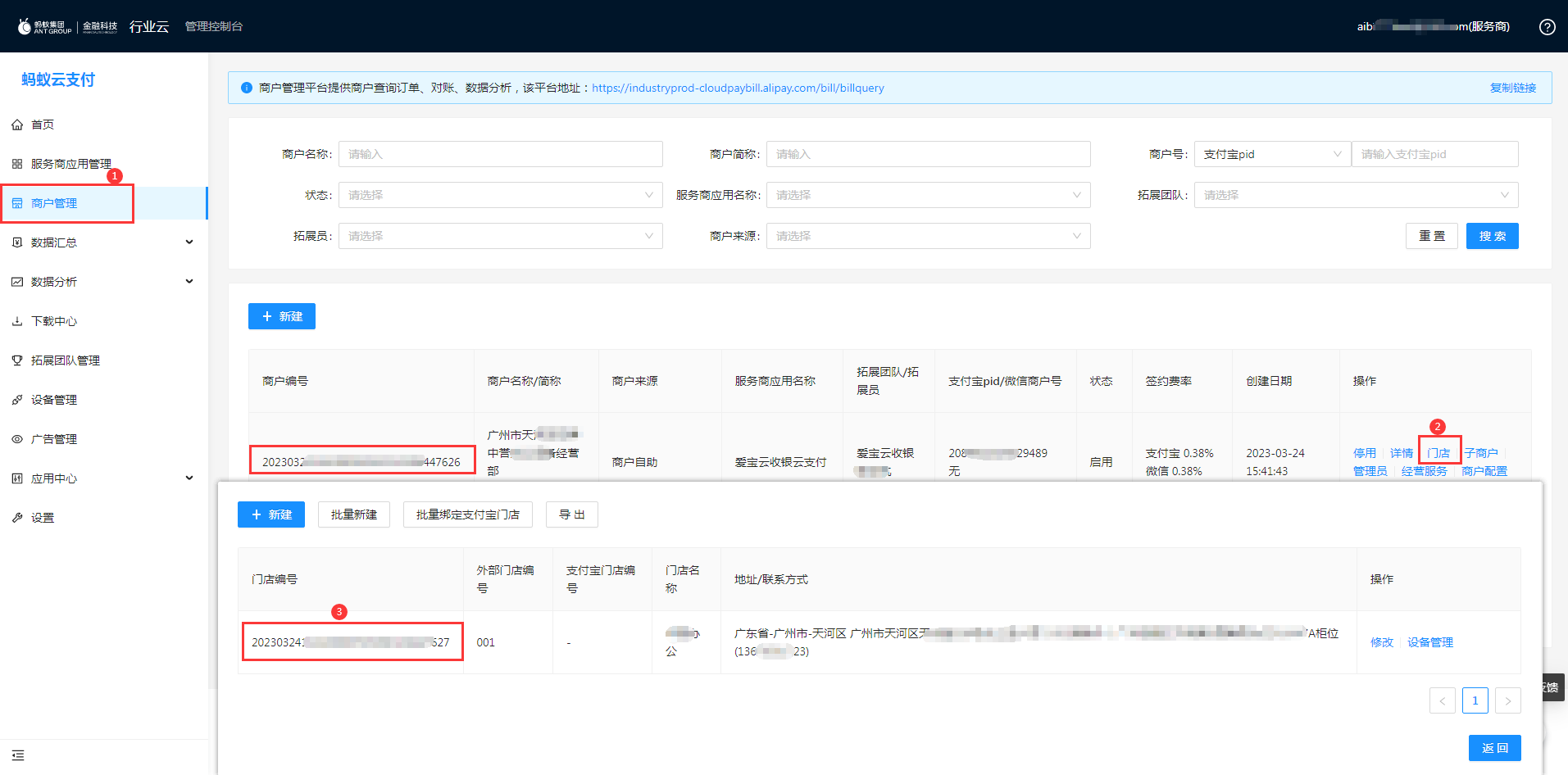Select 商户管理 menu item
The width and height of the screenshot is (1568, 775).
coord(54,203)
